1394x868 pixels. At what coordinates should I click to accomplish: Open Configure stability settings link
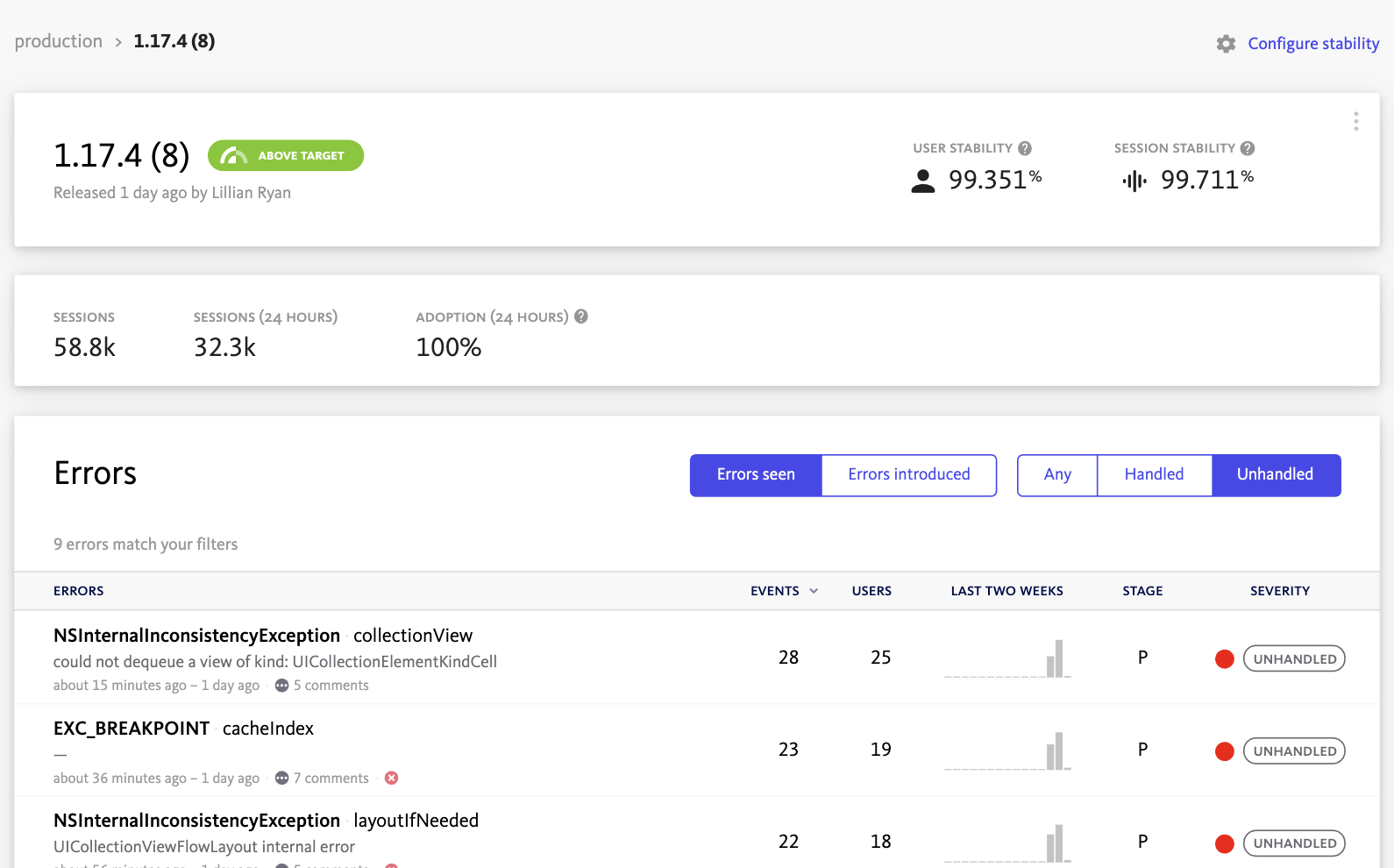coord(1313,44)
